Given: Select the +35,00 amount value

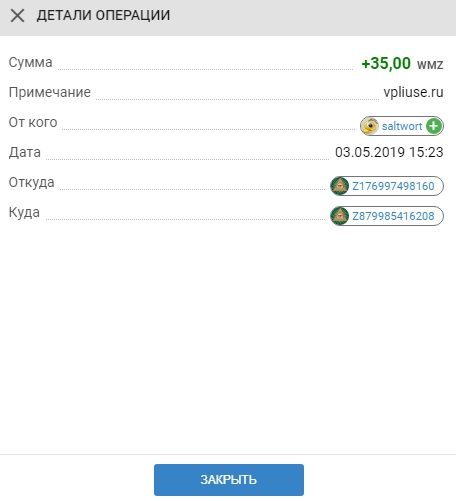Looking at the screenshot, I should [386, 63].
